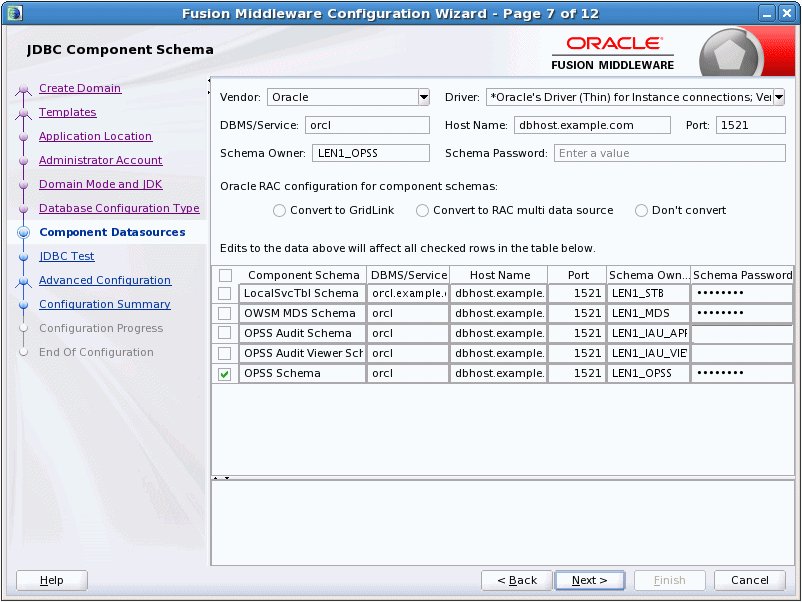This screenshot has width=802, height=602.
Task: Click the LEN1_MDS schema owner cell
Action: [649, 314]
